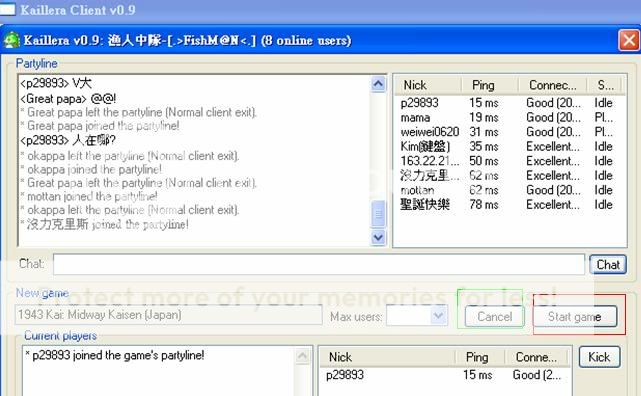
Task: Sort current players by Nick column
Action: [388, 357]
